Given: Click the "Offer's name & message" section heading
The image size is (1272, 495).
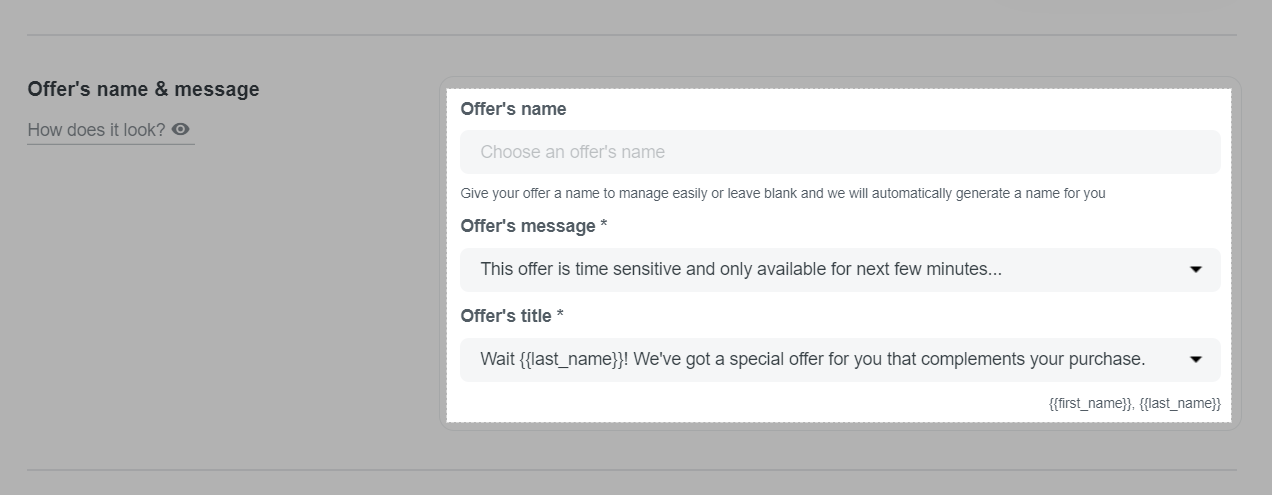Looking at the screenshot, I should (143, 89).
